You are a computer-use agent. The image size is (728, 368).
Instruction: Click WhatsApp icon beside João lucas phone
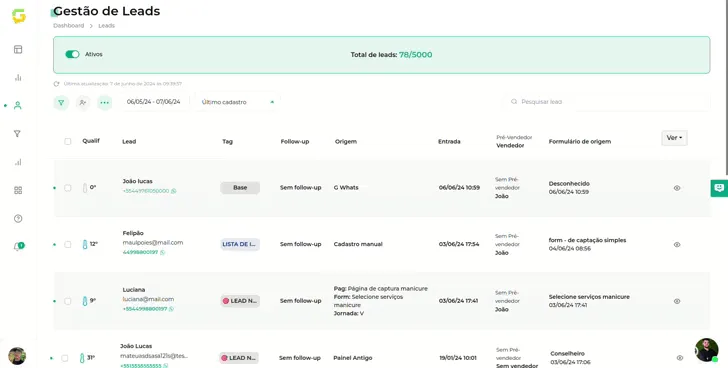coord(174,191)
